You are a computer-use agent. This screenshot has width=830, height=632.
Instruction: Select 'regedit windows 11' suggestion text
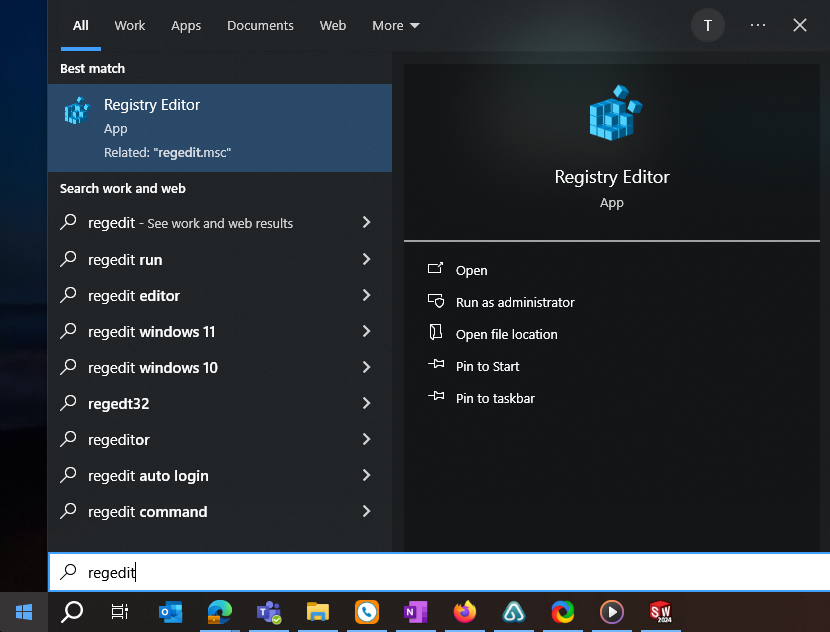[x=151, y=331]
